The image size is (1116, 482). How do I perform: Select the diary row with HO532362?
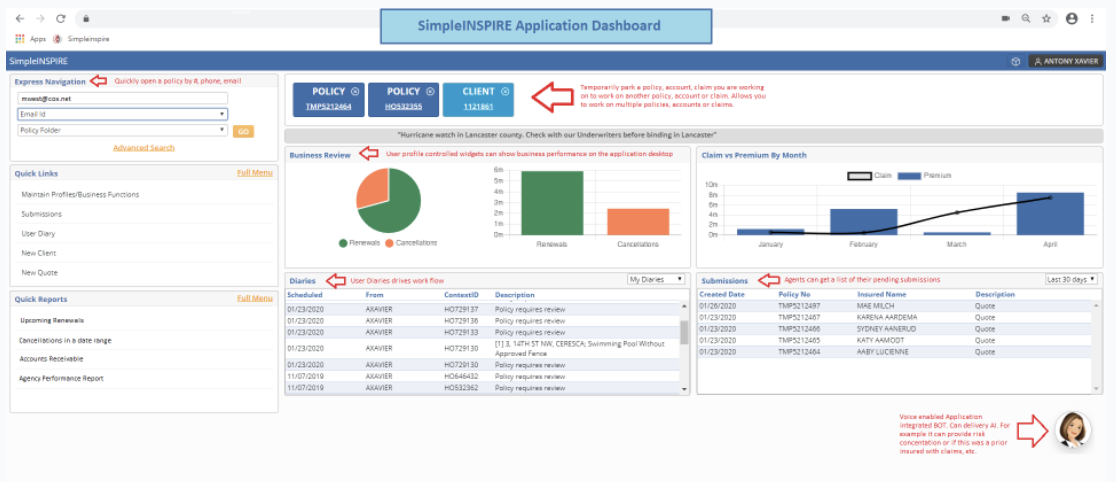483,388
